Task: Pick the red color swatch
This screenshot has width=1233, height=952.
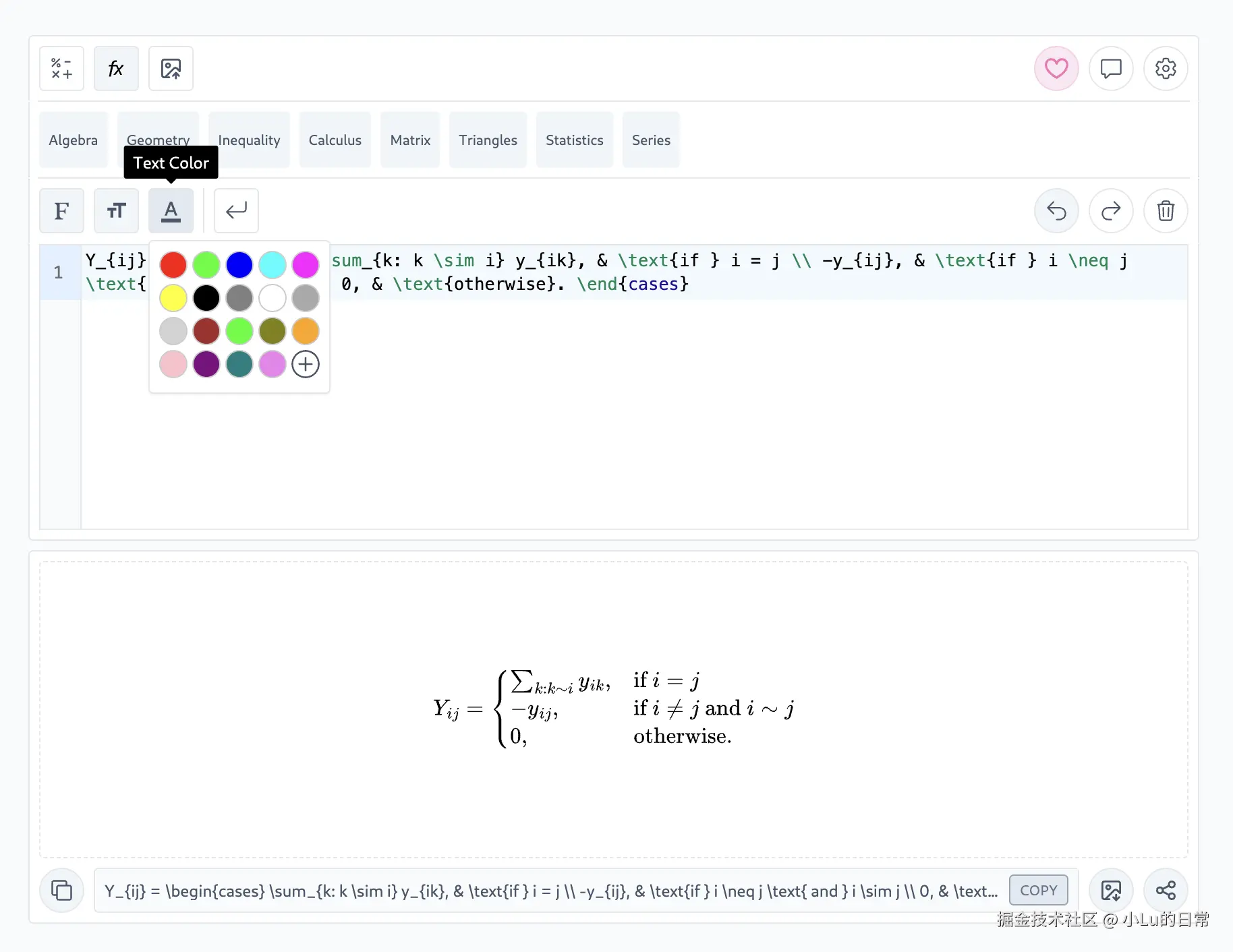Action: 173,265
